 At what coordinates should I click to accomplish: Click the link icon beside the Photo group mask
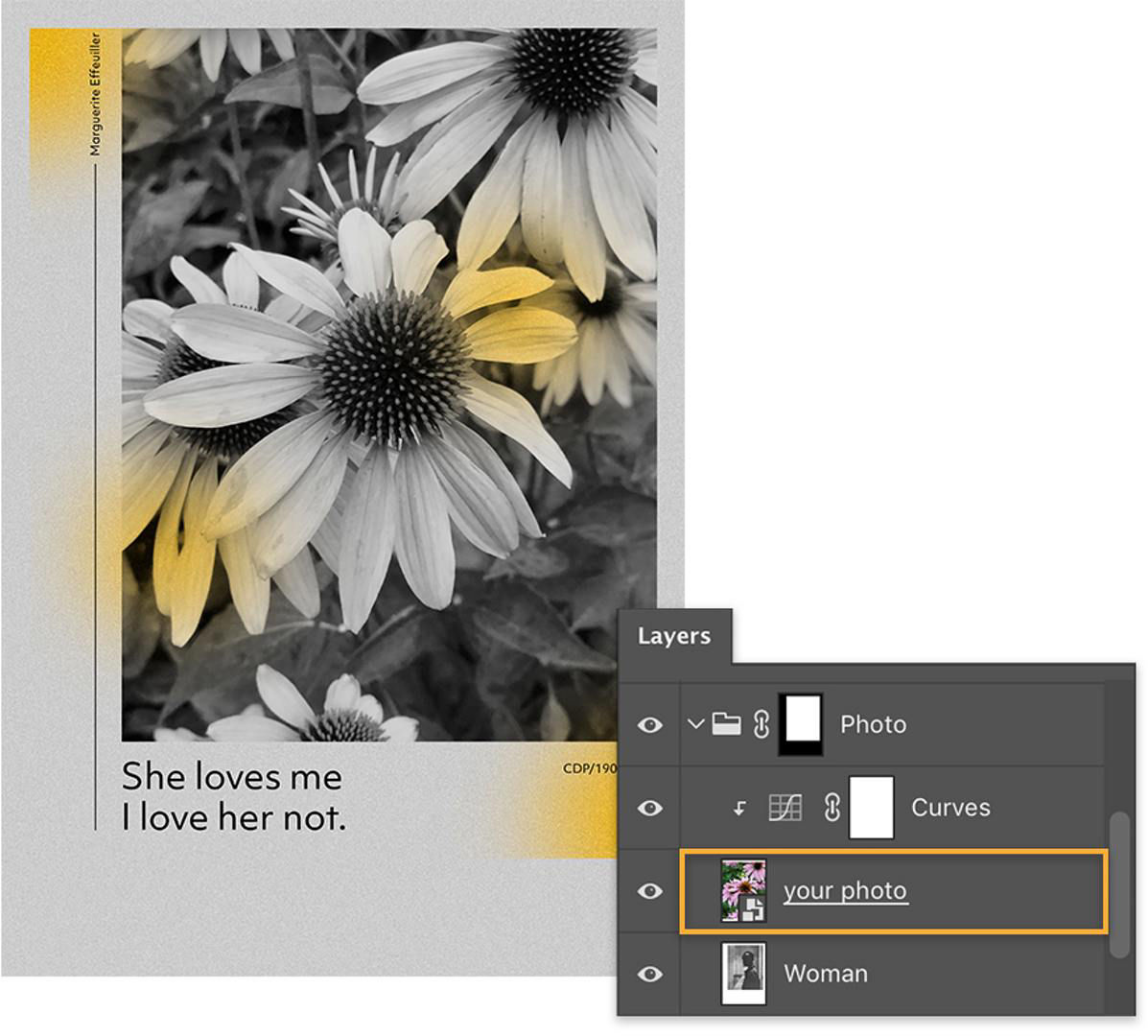[x=762, y=725]
